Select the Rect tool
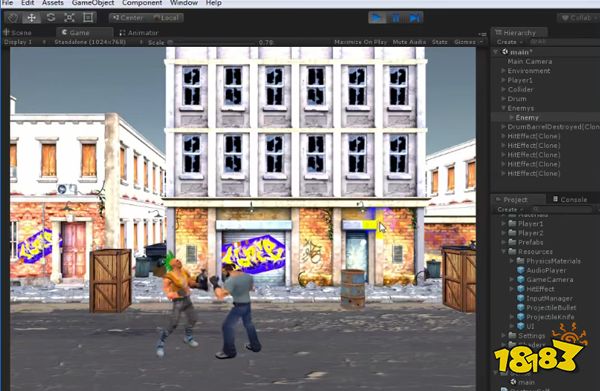The image size is (600, 391). point(88,18)
